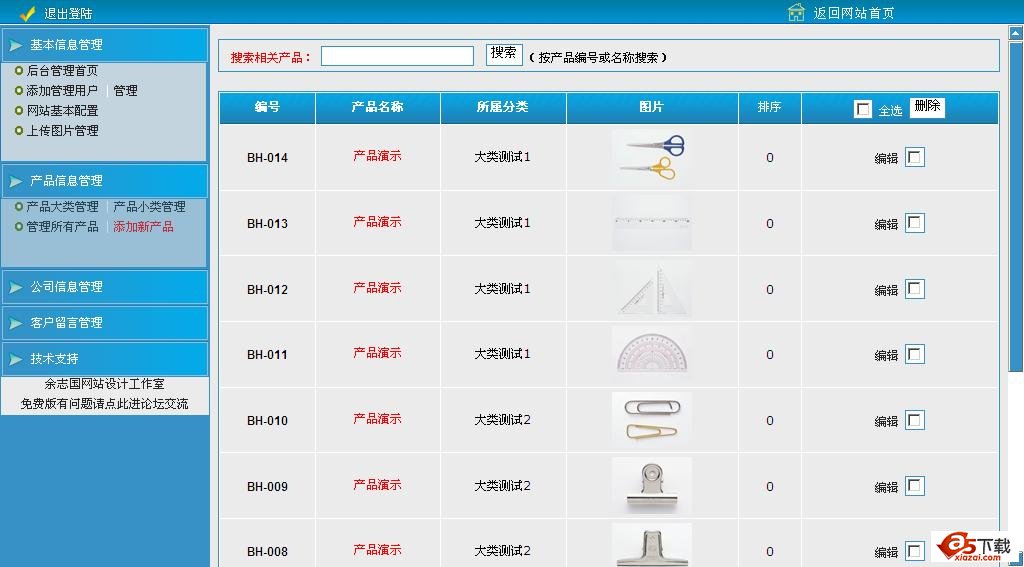Screen dimensions: 1024x567
Task: Open 上传图片管理 menu item
Action: tap(62, 131)
